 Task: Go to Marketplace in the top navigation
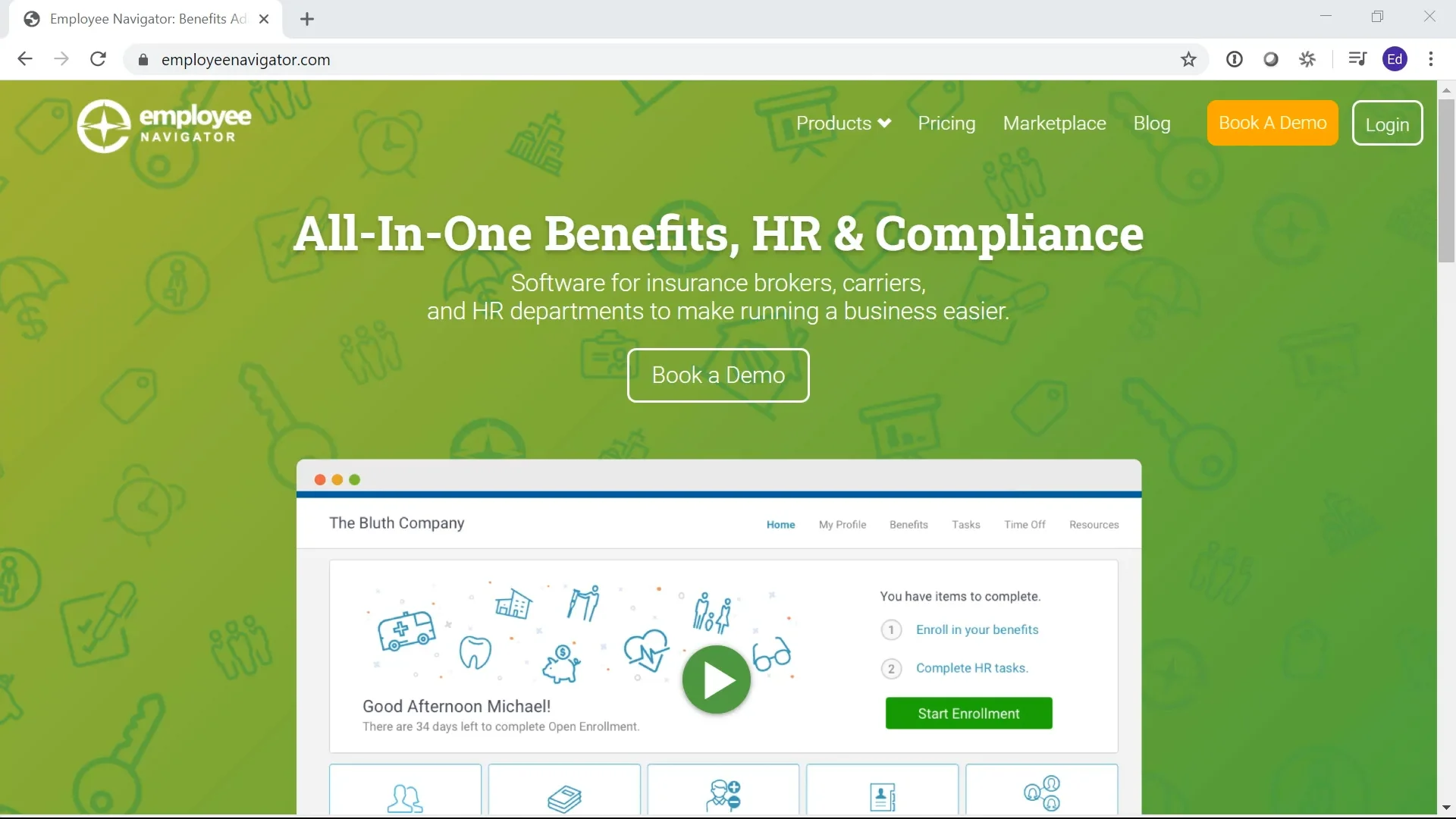(x=1054, y=123)
